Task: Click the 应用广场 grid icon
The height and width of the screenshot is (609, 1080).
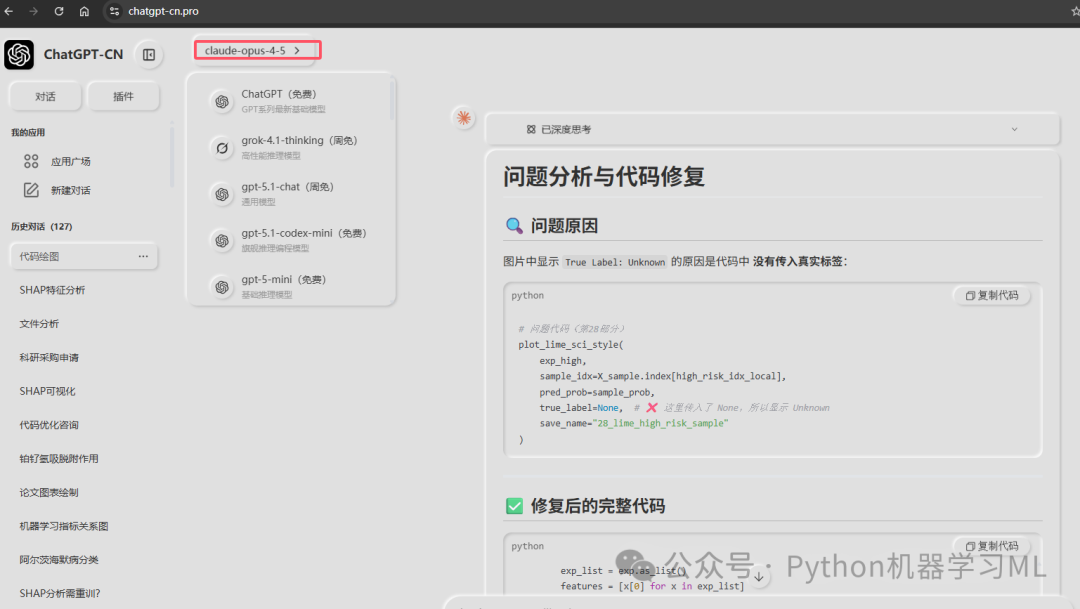Action: pos(31,161)
